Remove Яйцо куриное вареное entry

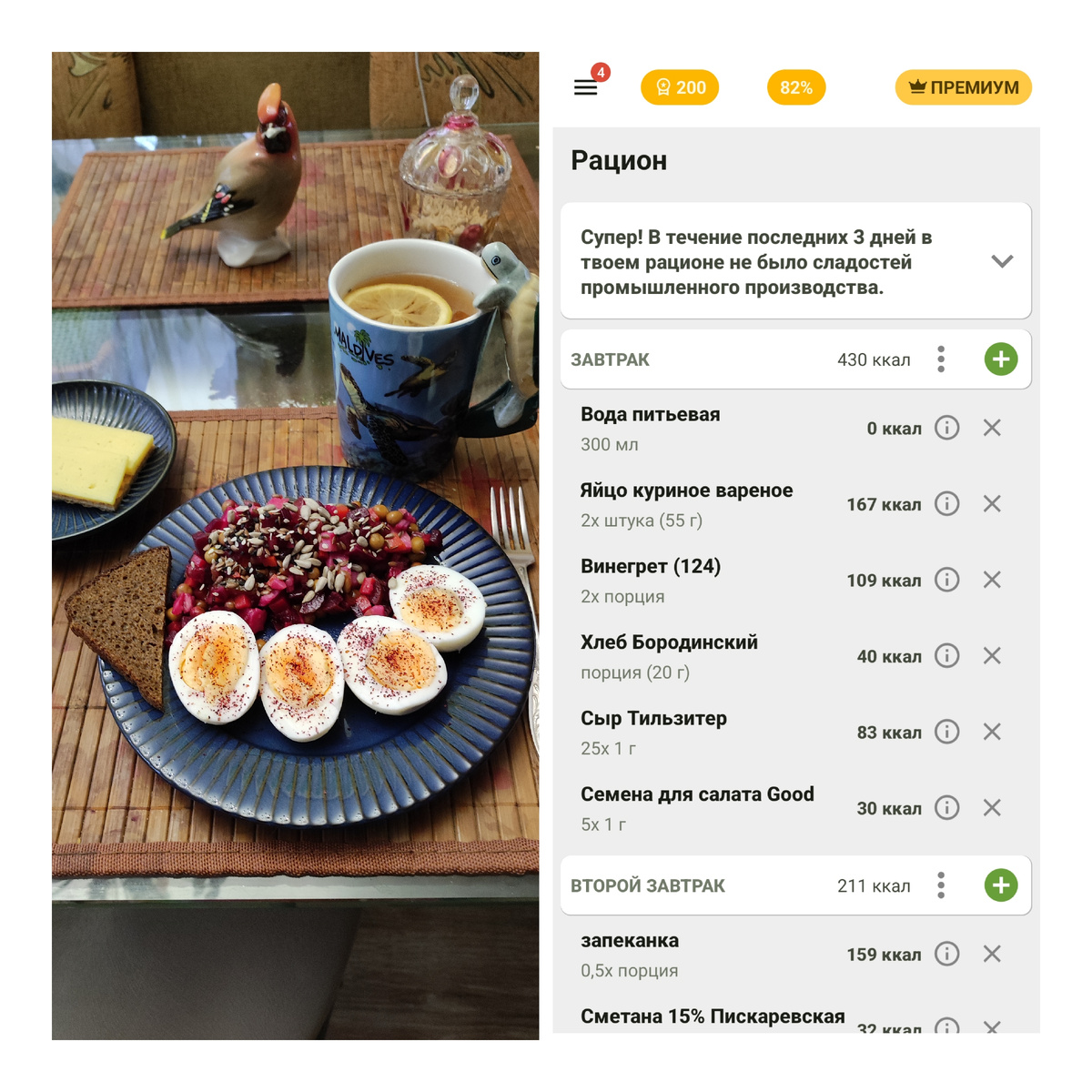point(992,504)
